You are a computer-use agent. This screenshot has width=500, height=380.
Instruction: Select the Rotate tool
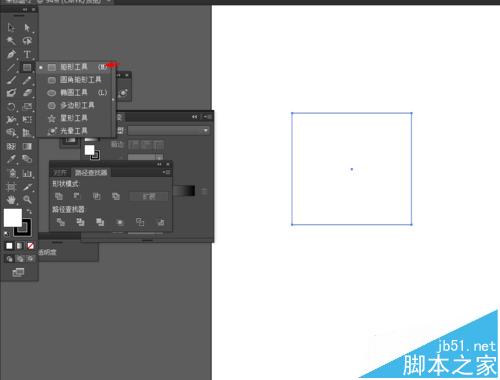click(11, 106)
